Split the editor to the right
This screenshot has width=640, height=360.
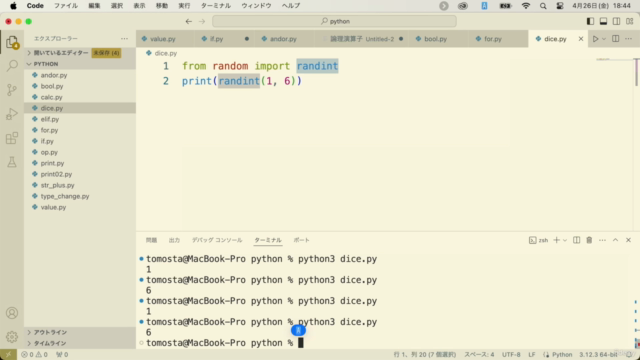coord(616,39)
